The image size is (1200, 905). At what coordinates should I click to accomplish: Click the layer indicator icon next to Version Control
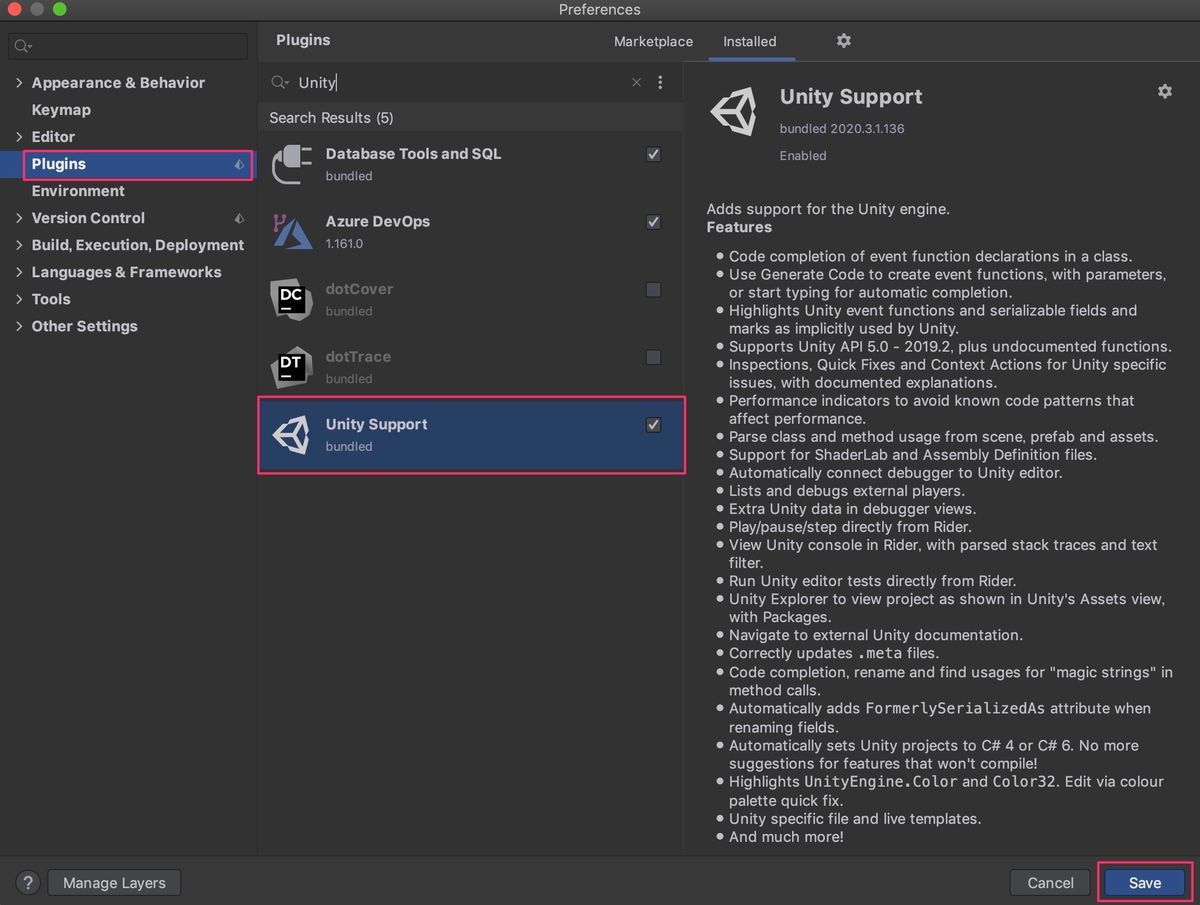click(x=239, y=218)
